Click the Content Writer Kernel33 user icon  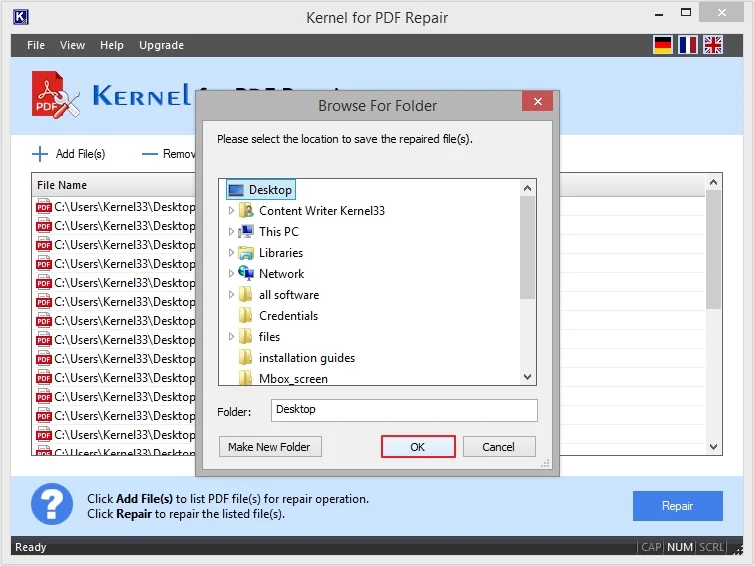(246, 211)
